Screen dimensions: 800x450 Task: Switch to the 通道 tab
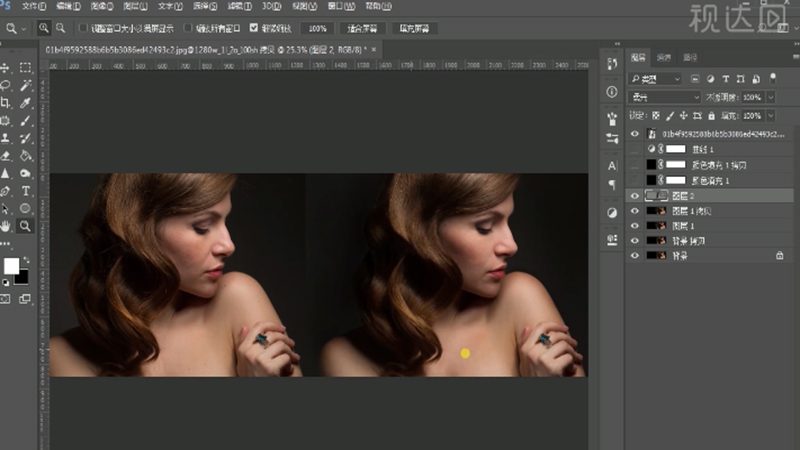click(664, 57)
